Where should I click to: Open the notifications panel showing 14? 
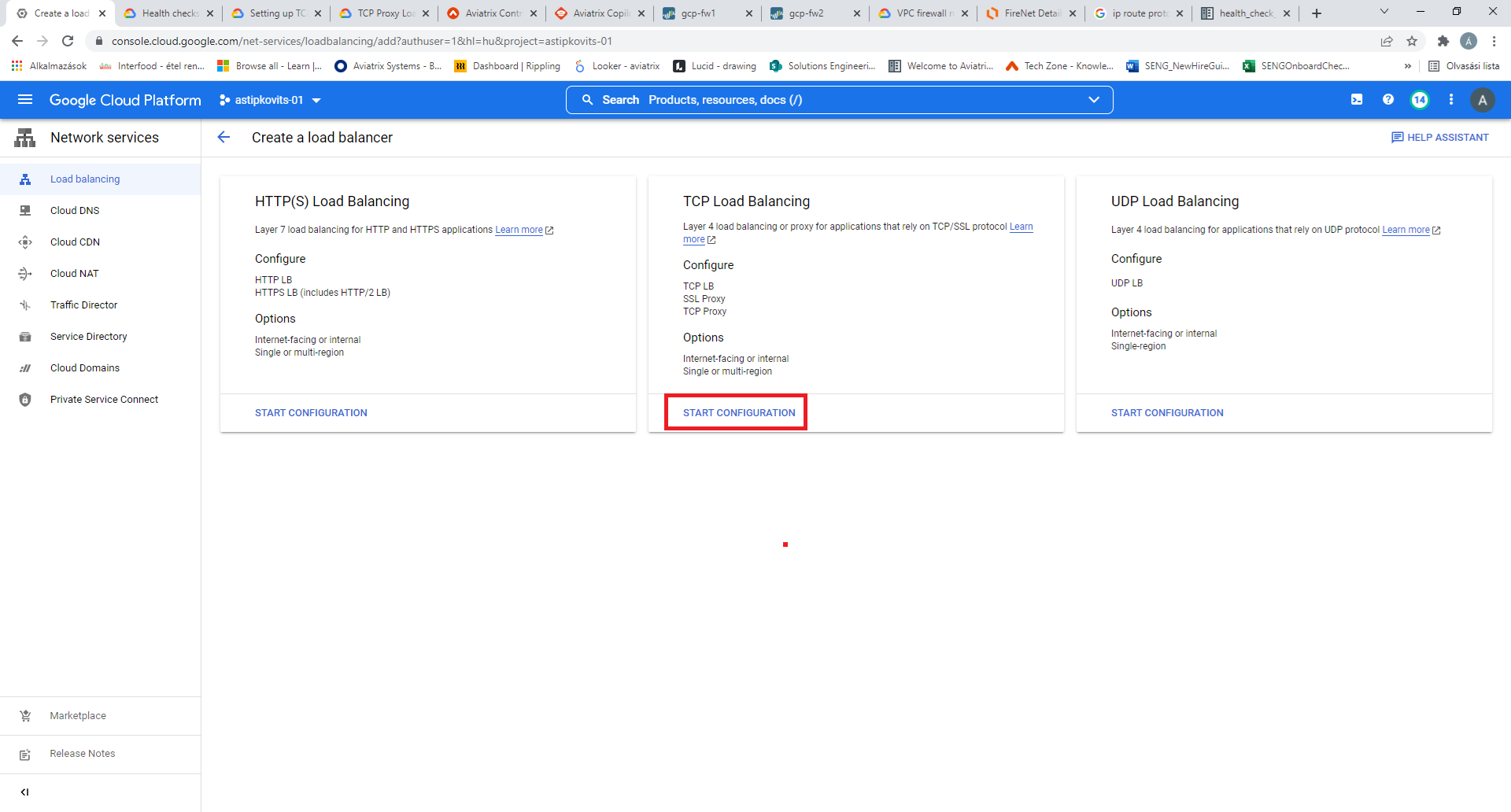1420,100
